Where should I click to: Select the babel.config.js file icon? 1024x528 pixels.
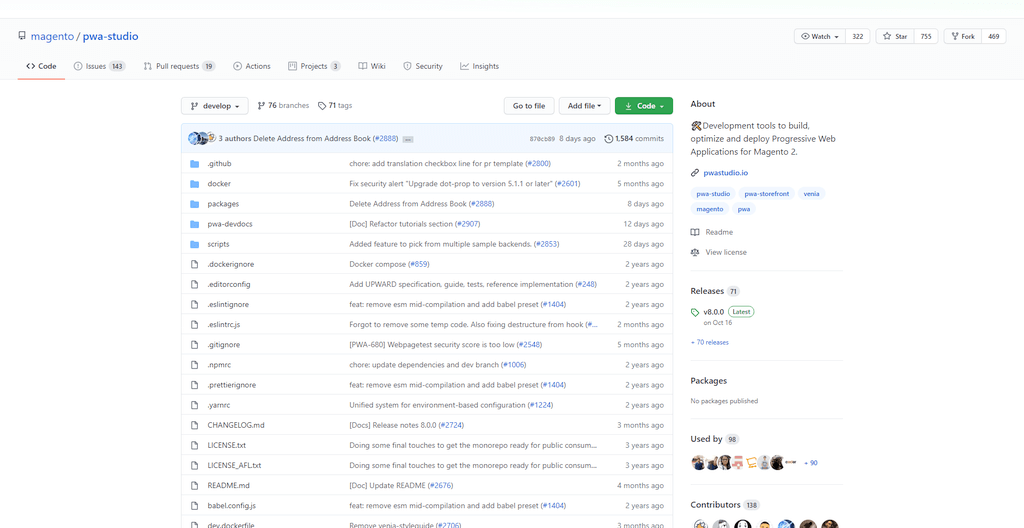pos(194,506)
